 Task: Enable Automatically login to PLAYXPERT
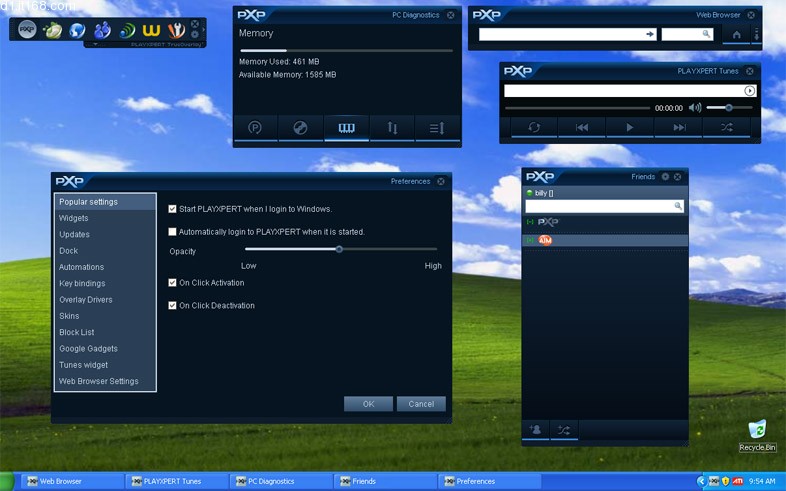[172, 231]
